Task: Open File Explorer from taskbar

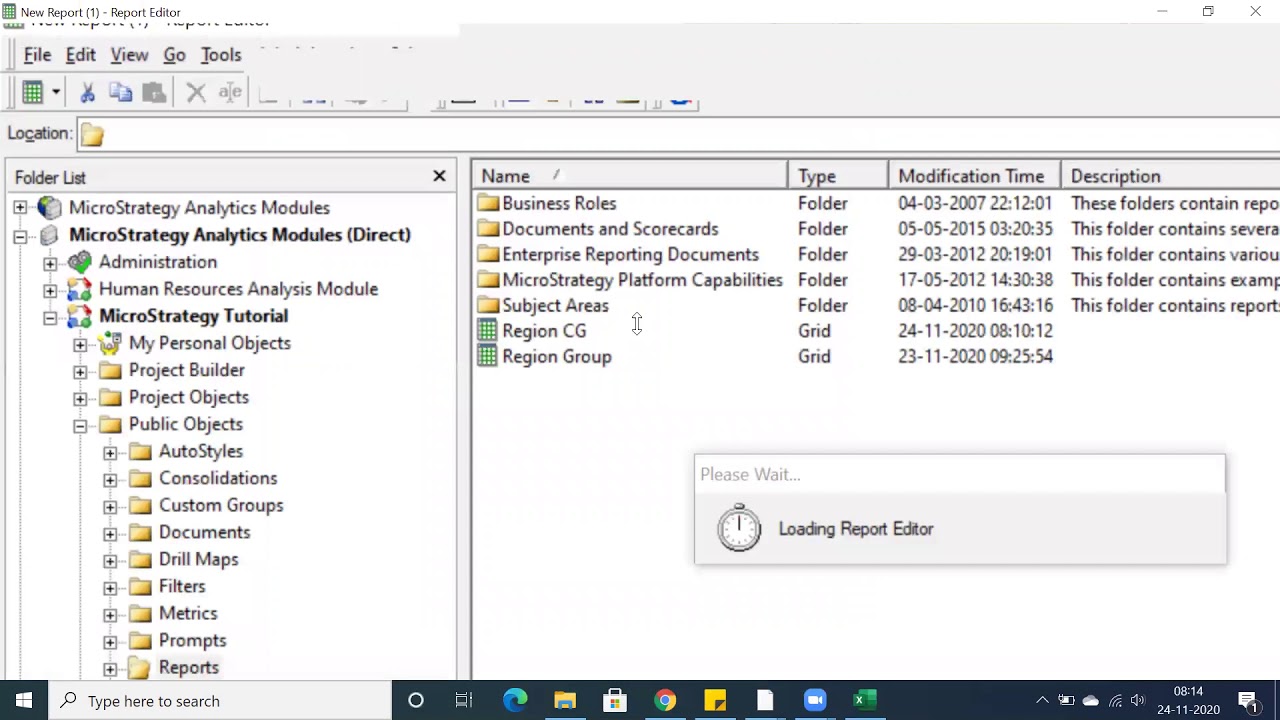Action: [x=565, y=701]
